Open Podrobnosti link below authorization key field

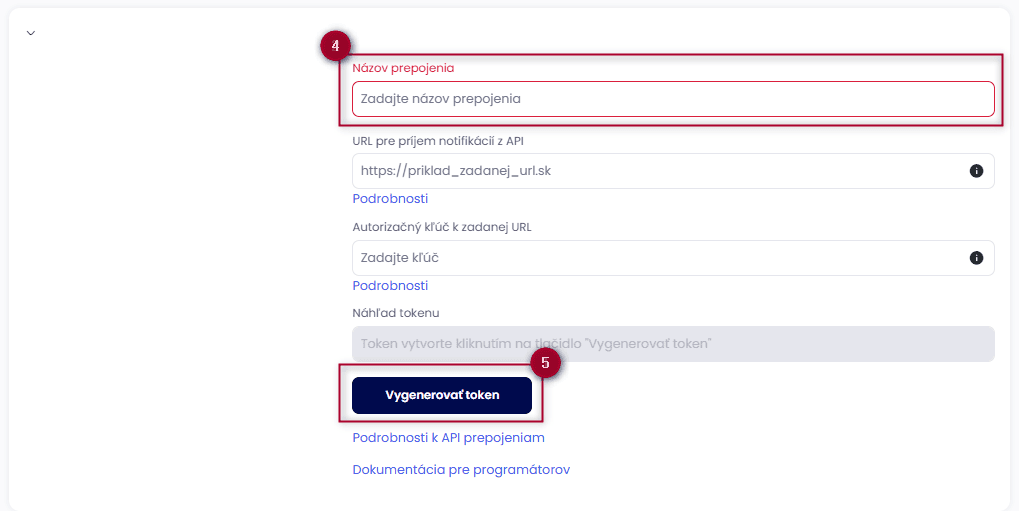(390, 286)
